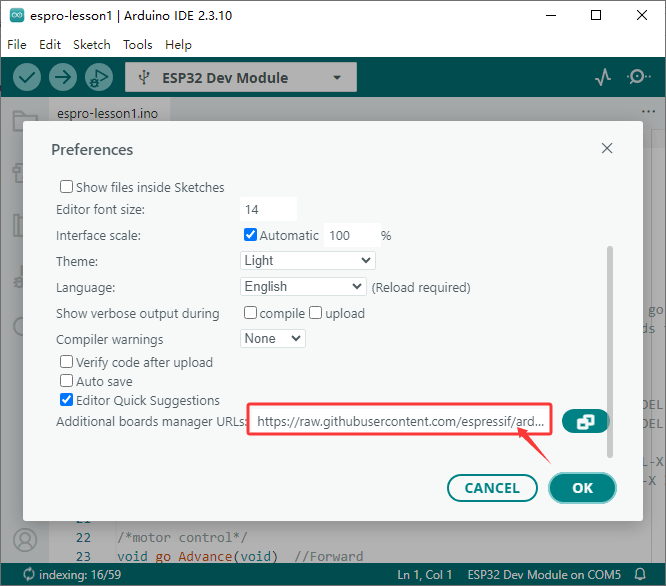666x586 pixels.
Task: Enable verbose output during upload
Action: [316, 313]
